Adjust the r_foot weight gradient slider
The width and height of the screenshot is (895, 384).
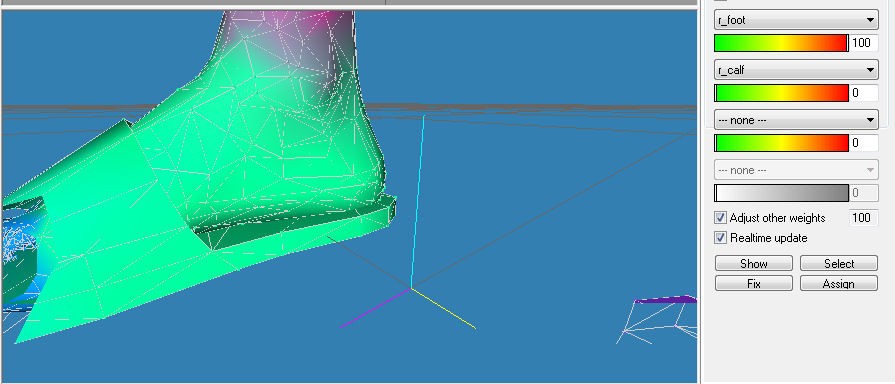coord(781,43)
